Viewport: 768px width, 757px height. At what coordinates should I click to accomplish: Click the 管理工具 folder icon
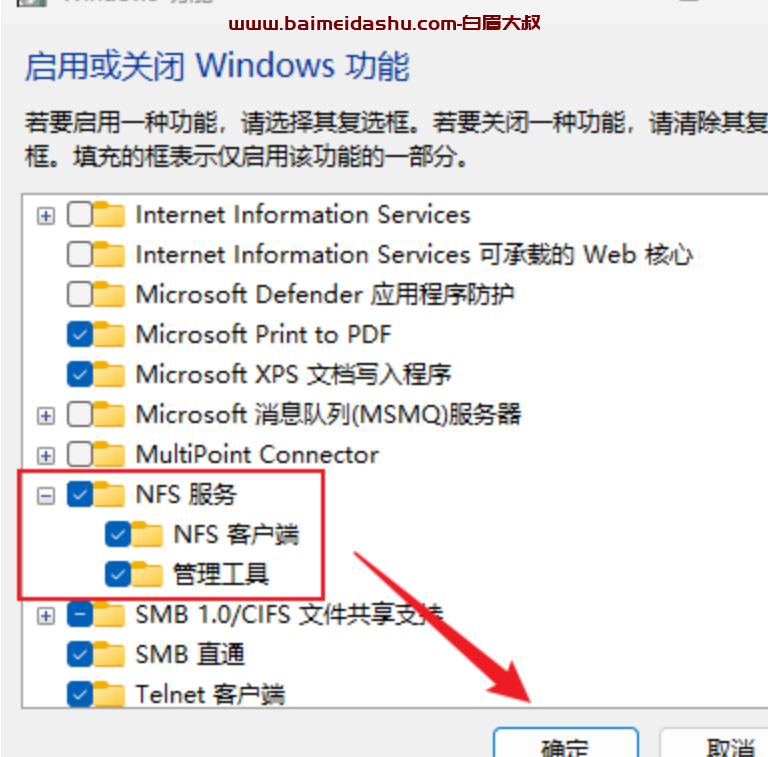coord(146,574)
